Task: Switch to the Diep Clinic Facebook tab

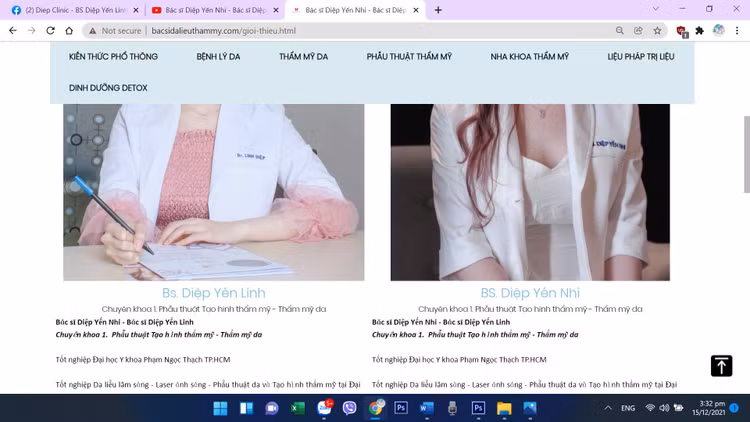Action: (68, 10)
